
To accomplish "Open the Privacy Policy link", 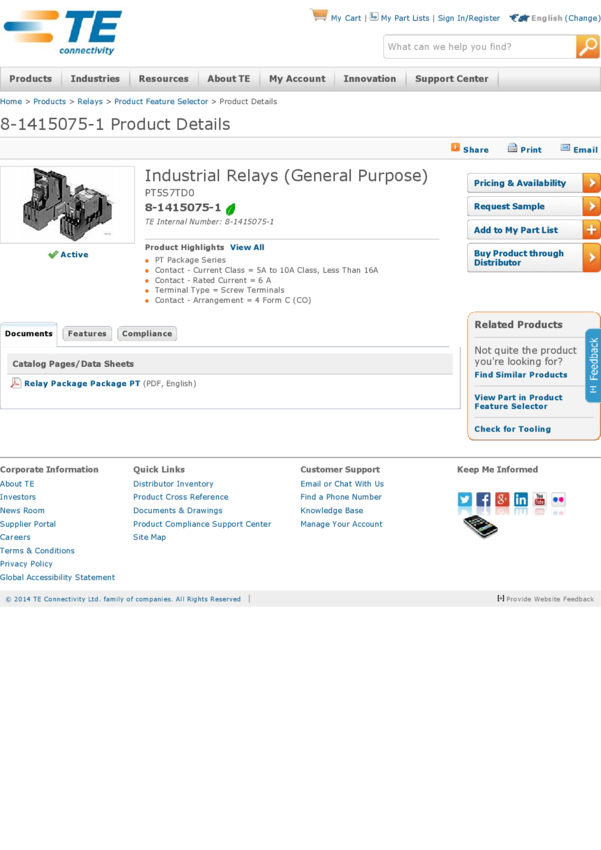I will [x=26, y=563].
